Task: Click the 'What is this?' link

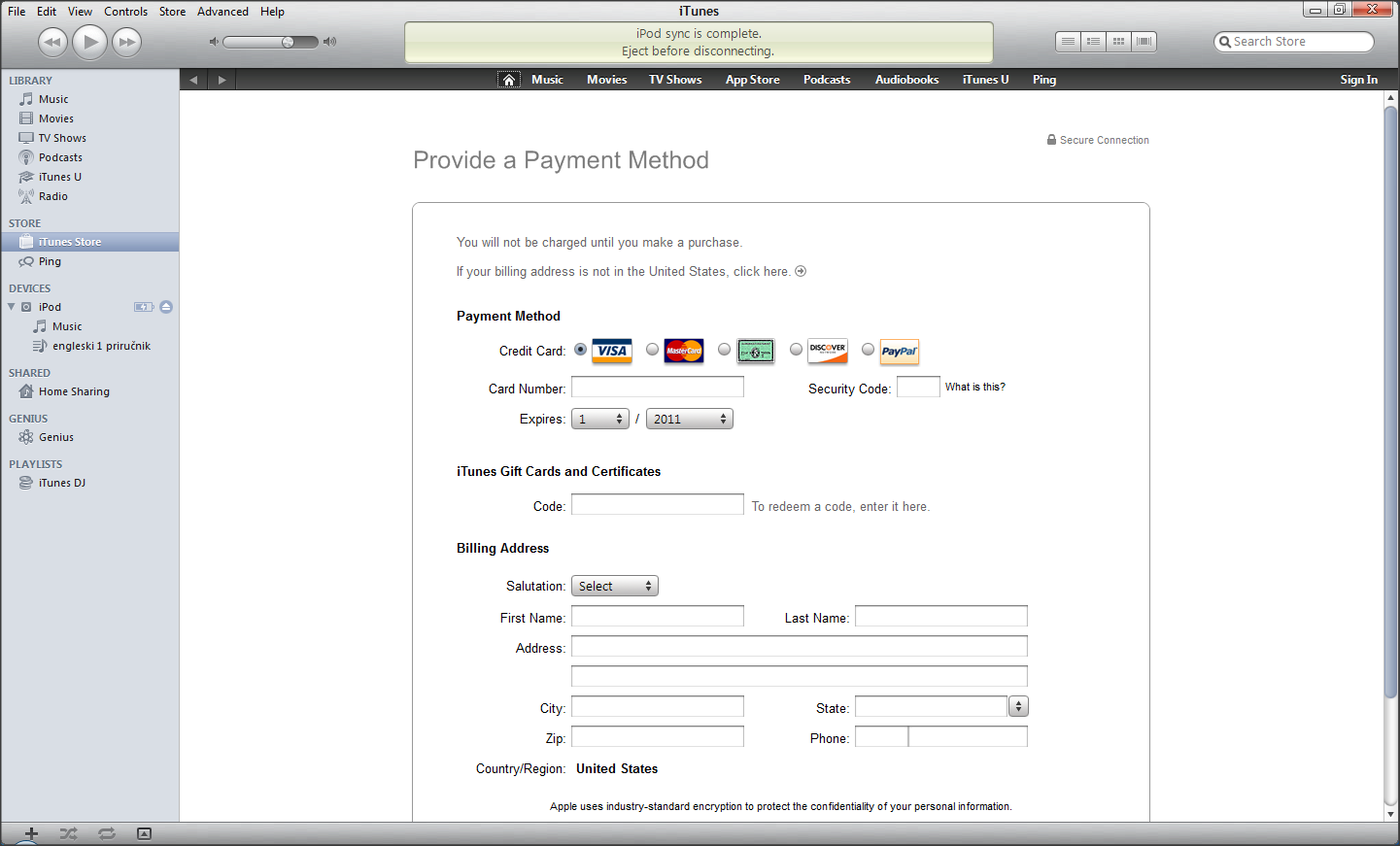Action: click(975, 387)
